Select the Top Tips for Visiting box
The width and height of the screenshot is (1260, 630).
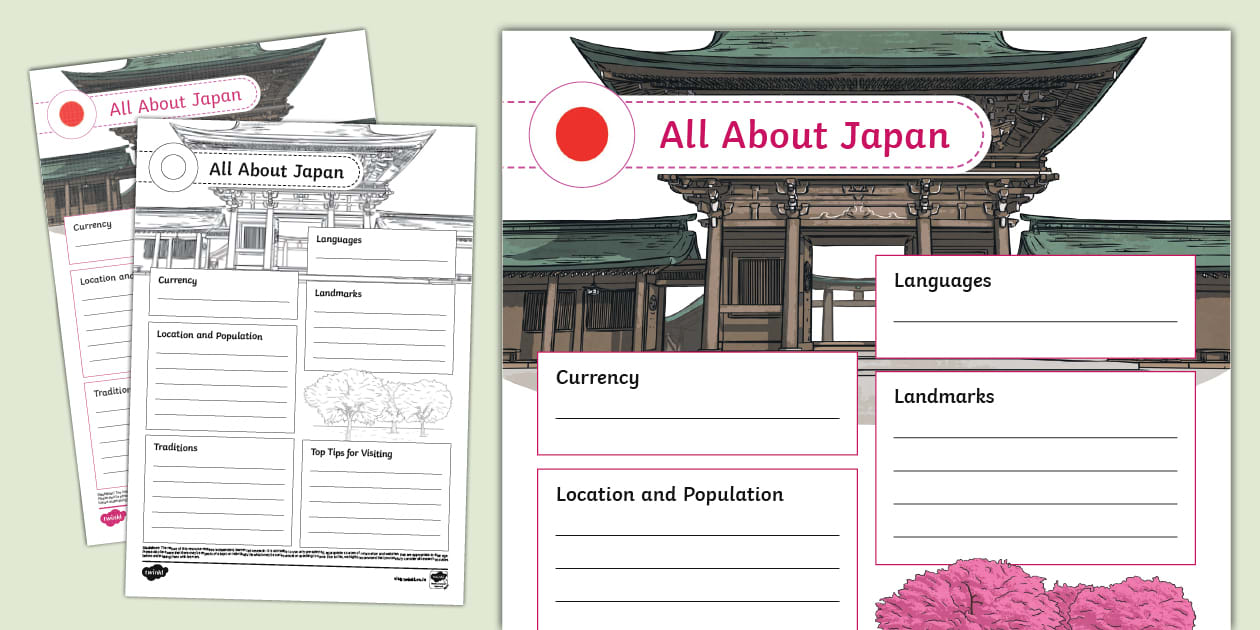(378, 490)
